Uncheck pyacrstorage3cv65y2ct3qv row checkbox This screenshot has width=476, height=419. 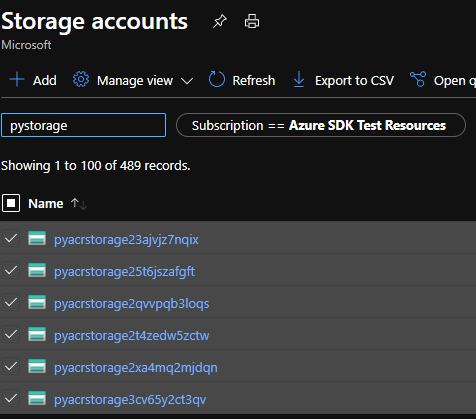[x=11, y=398]
